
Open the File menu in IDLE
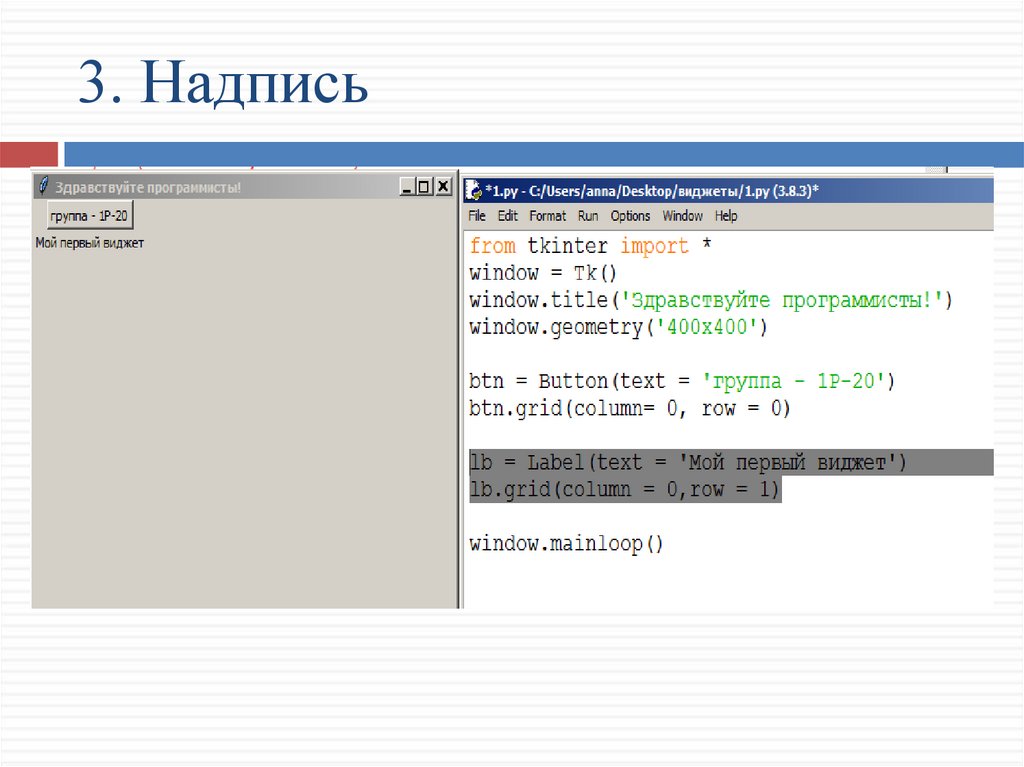(x=477, y=216)
